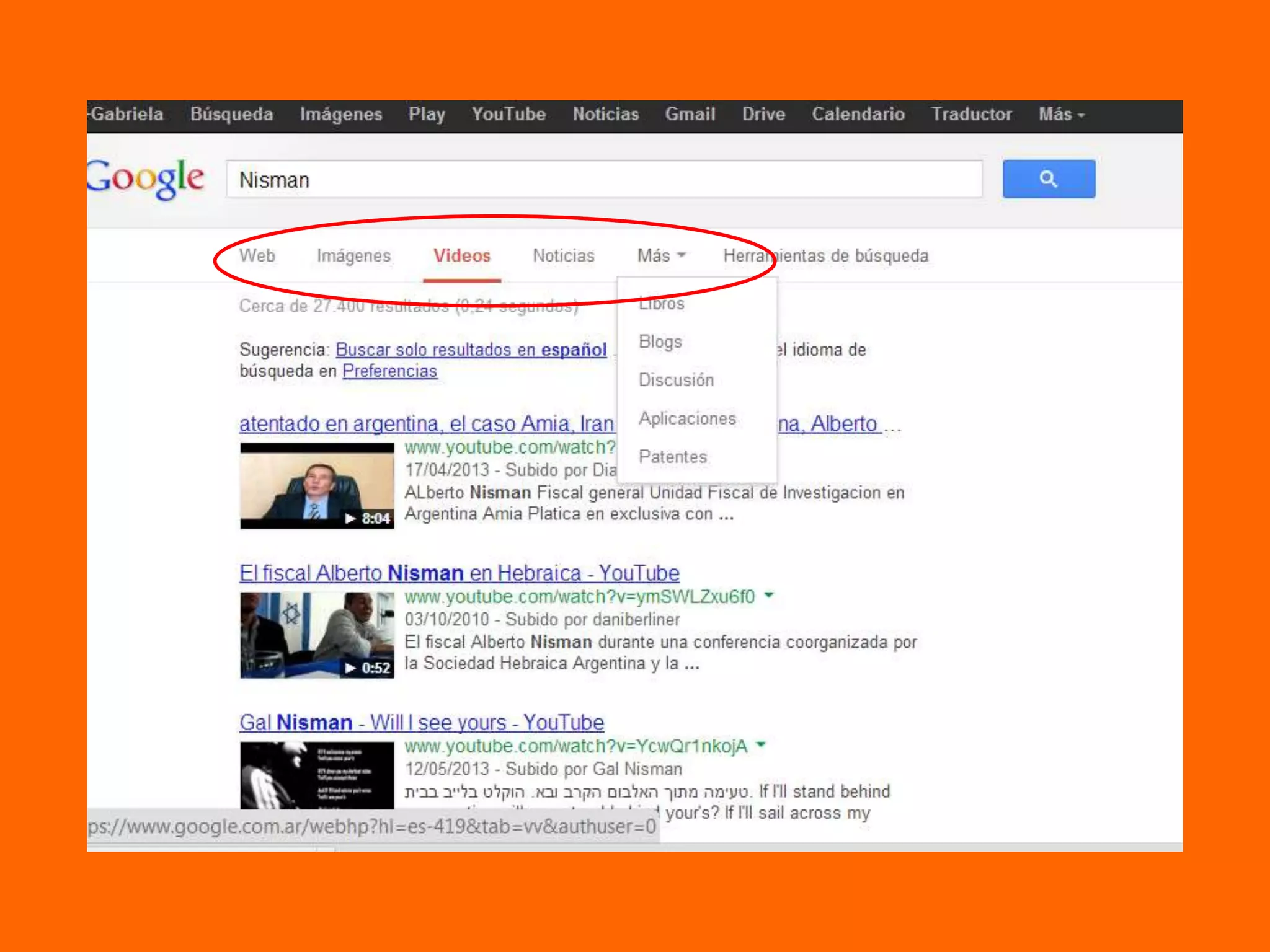Expand the Más search filter dropdown
1270x952 pixels.
[661, 255]
